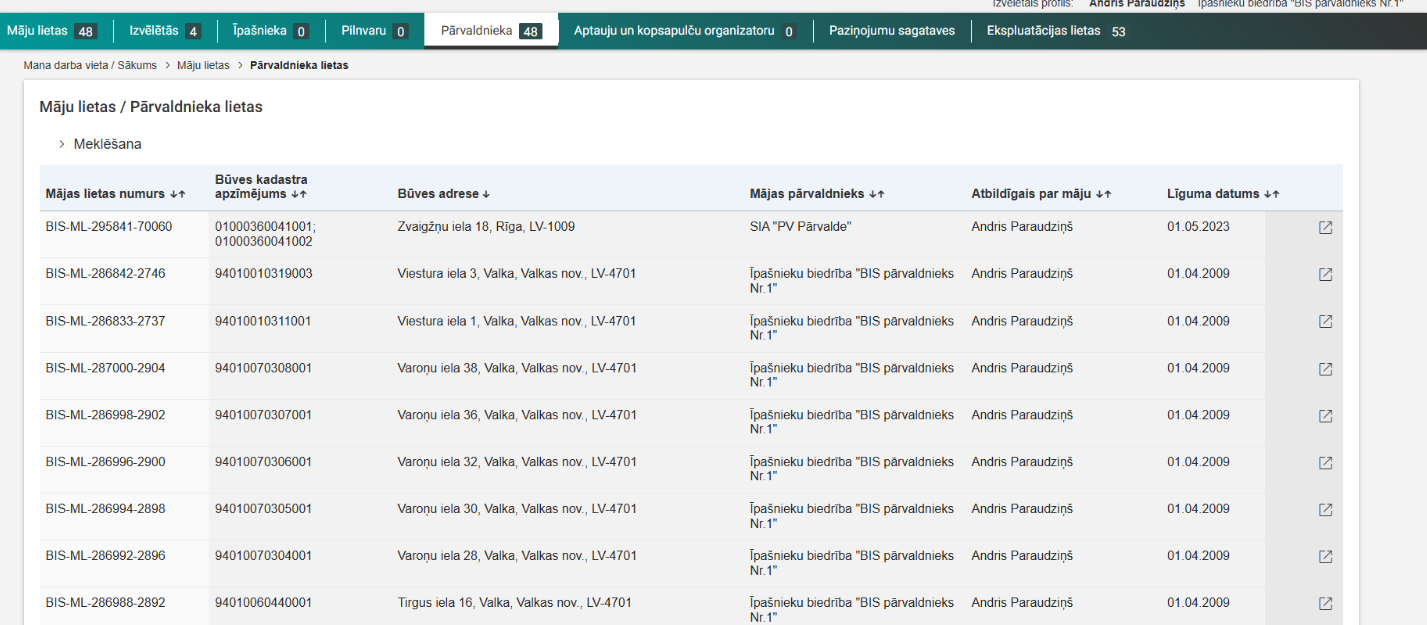Open Varoņu iela 38 case with arrow icon

[x=1325, y=369]
